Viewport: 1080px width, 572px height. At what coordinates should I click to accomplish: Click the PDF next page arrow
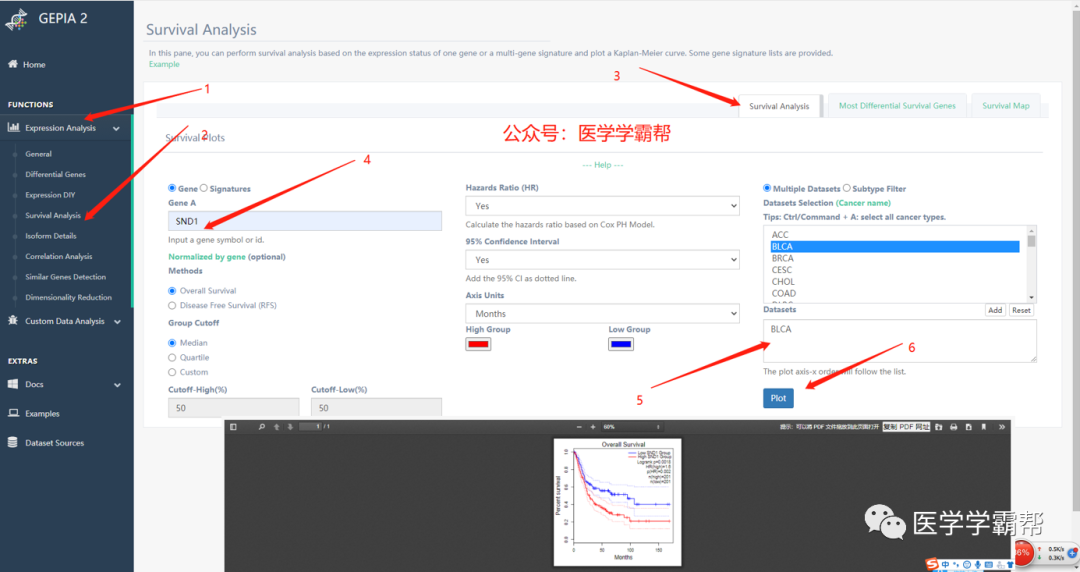coord(290,427)
